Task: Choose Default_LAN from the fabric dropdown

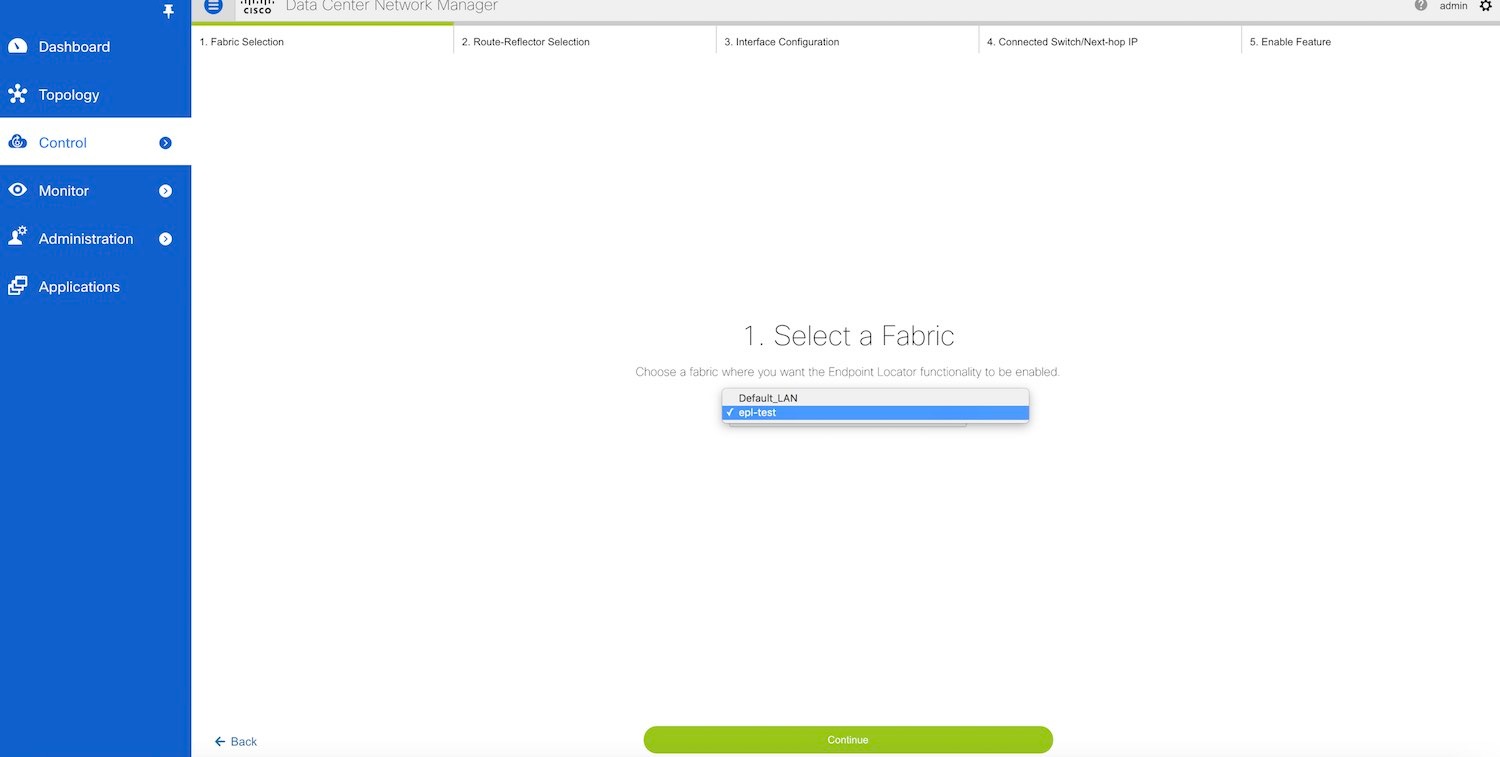Action: [x=875, y=398]
